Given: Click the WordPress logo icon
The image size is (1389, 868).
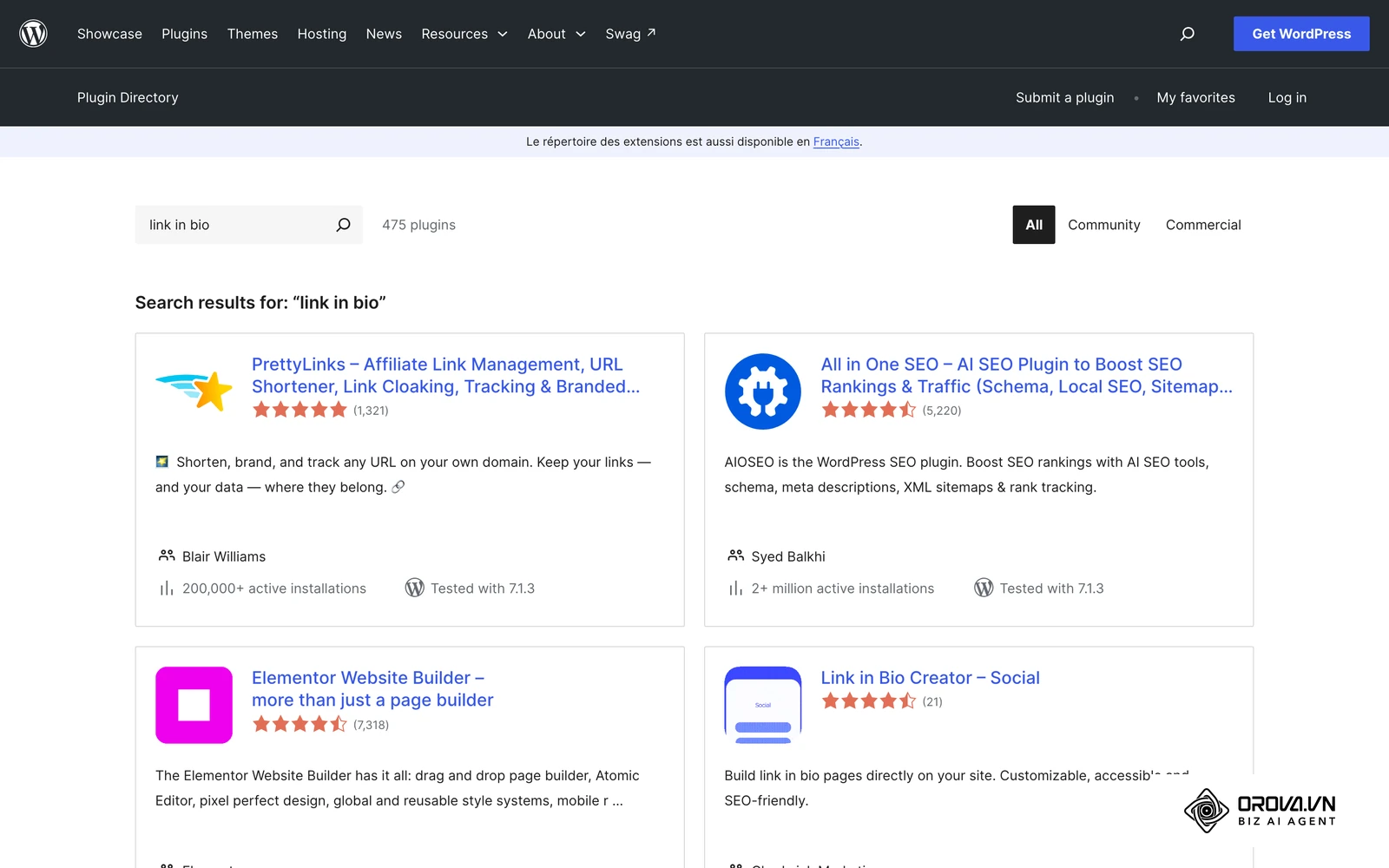Looking at the screenshot, I should (x=33, y=34).
